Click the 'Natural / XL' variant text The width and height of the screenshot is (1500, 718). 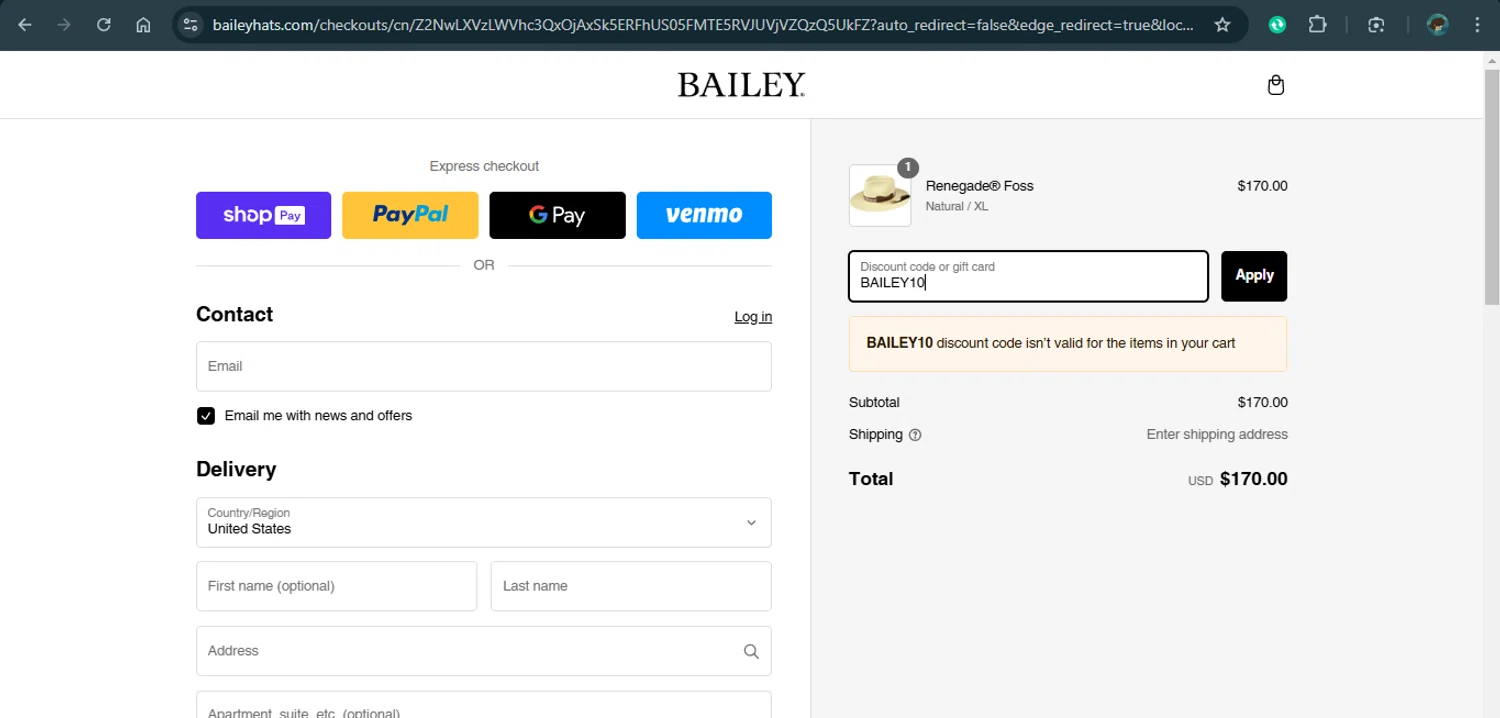click(957, 207)
